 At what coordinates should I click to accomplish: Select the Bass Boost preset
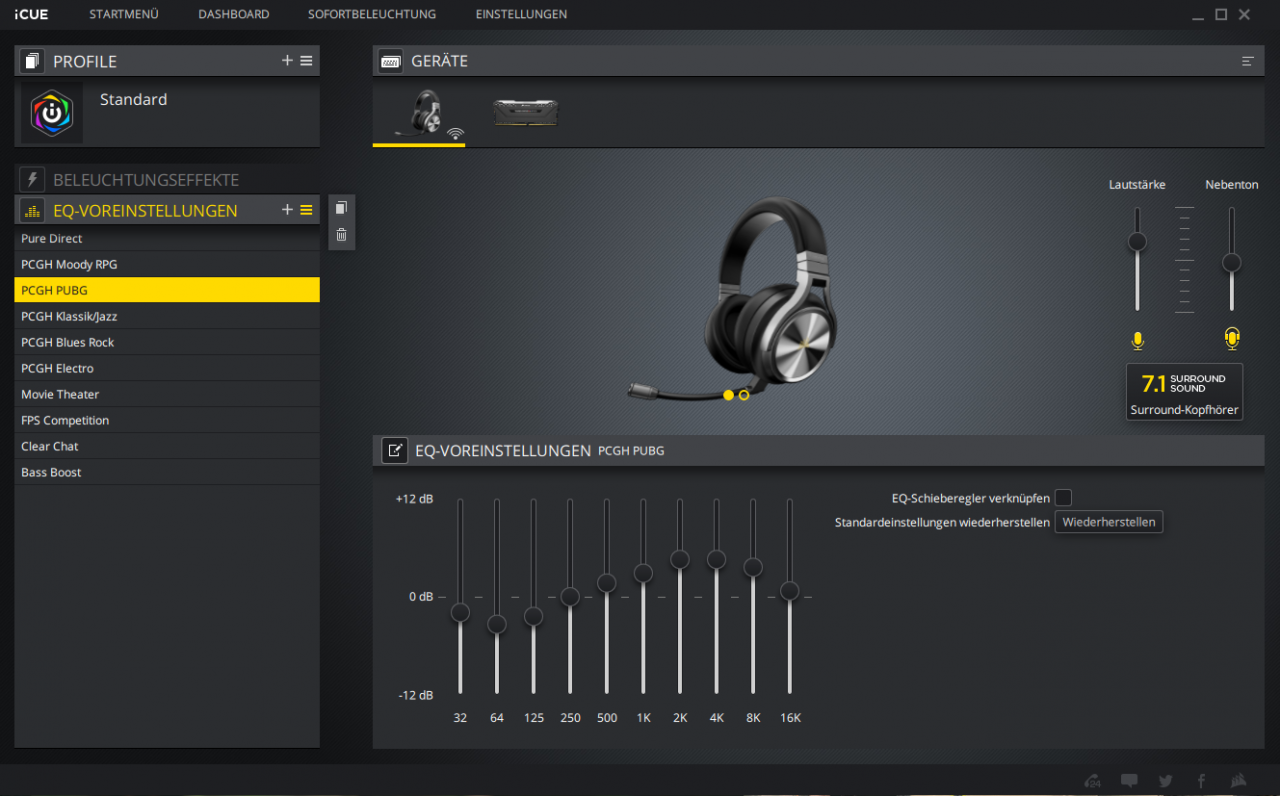167,473
